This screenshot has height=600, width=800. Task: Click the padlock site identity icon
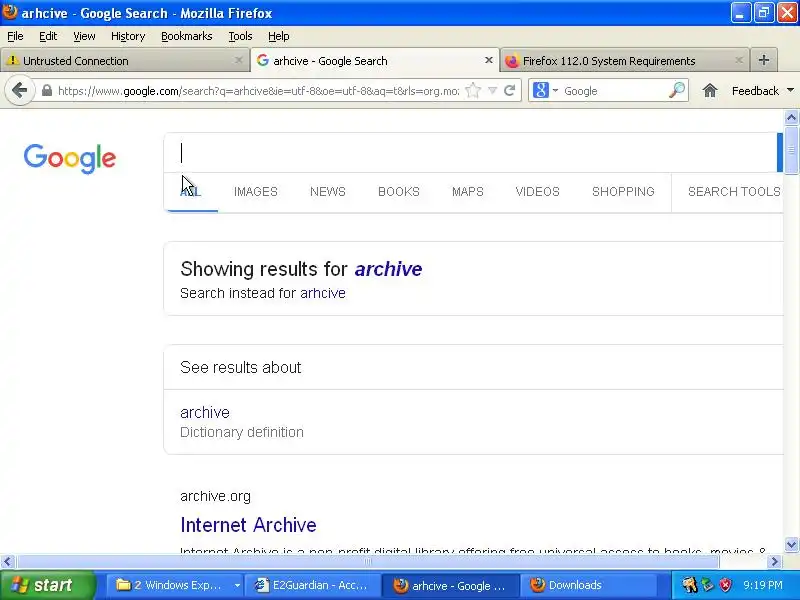(47, 91)
